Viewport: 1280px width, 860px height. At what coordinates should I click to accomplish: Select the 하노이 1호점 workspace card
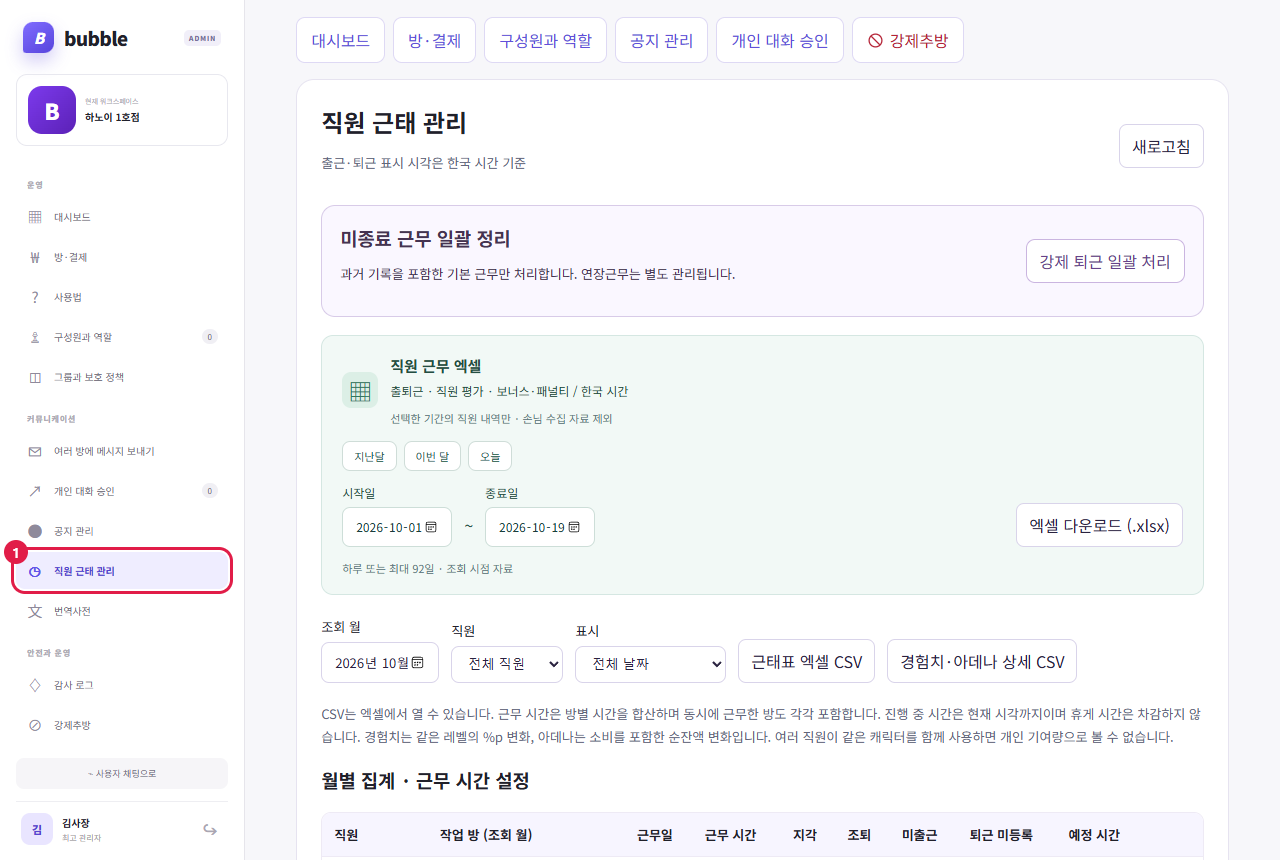tap(122, 110)
